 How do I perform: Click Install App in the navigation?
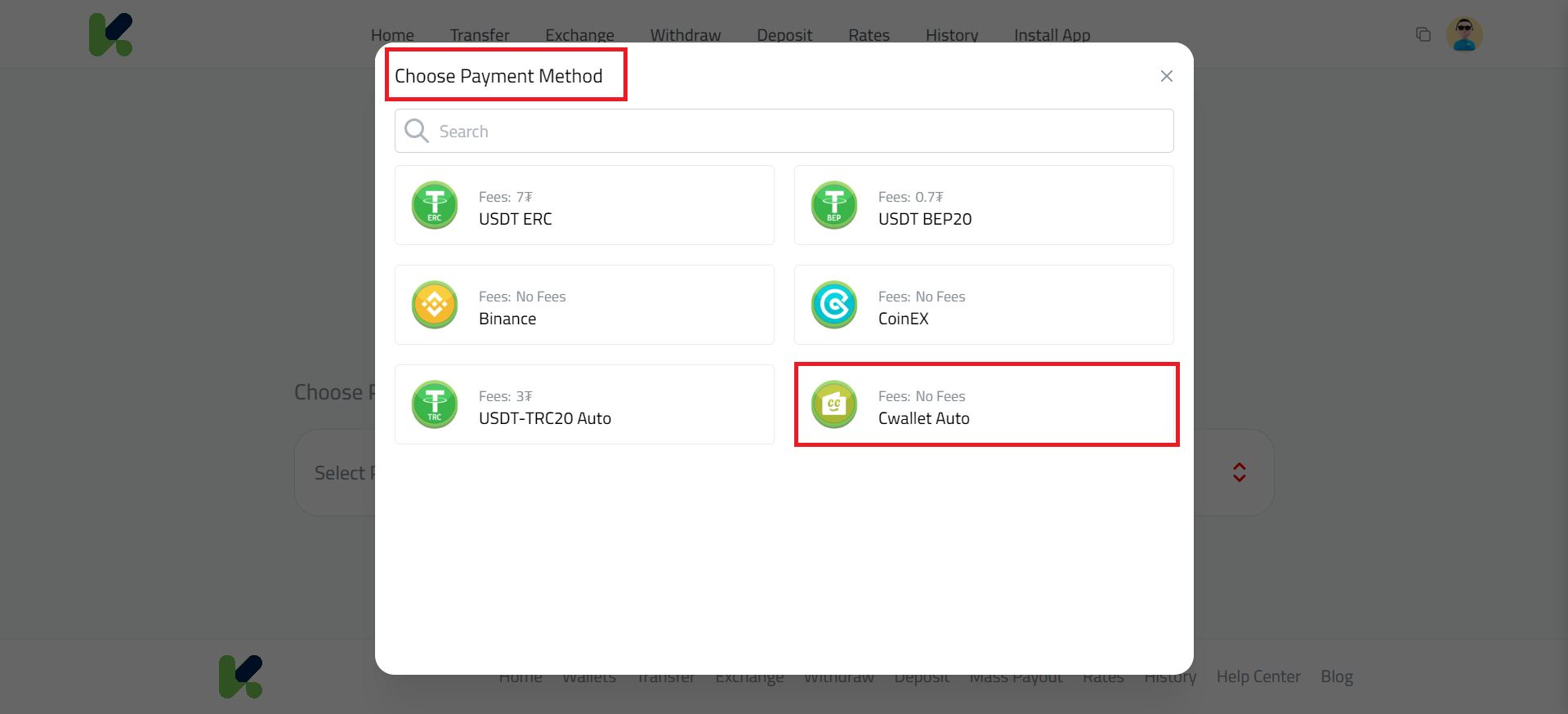pyautogui.click(x=1052, y=35)
